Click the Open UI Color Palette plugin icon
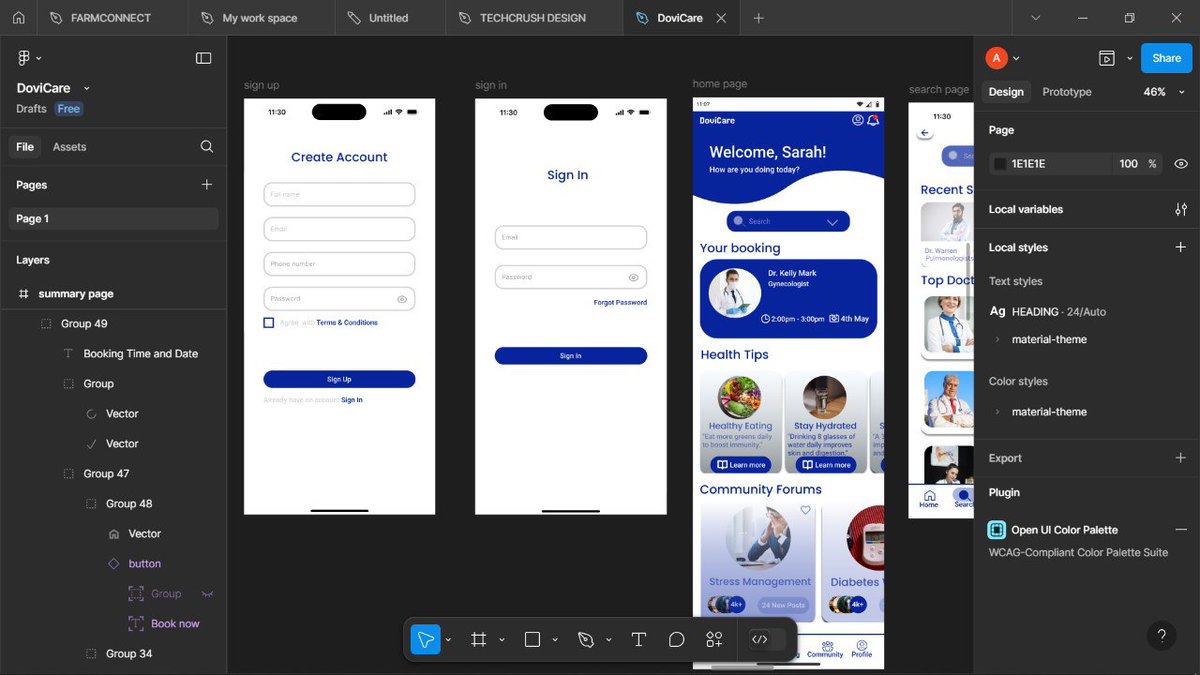This screenshot has width=1200, height=675. click(997, 530)
